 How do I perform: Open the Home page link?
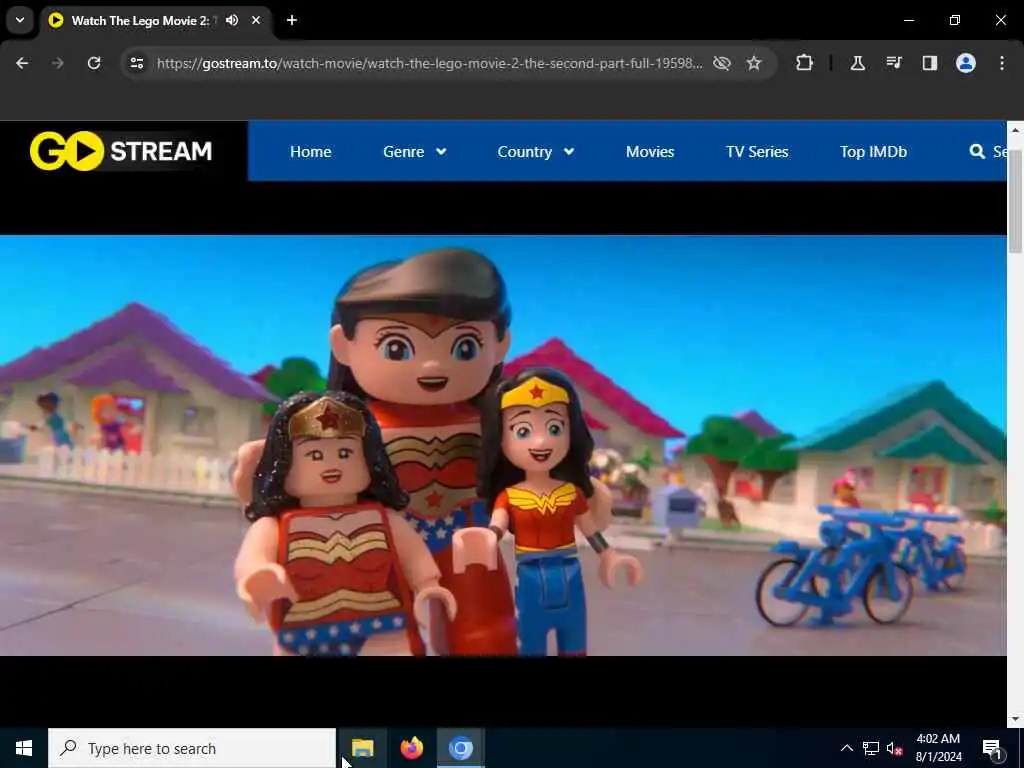click(x=310, y=152)
